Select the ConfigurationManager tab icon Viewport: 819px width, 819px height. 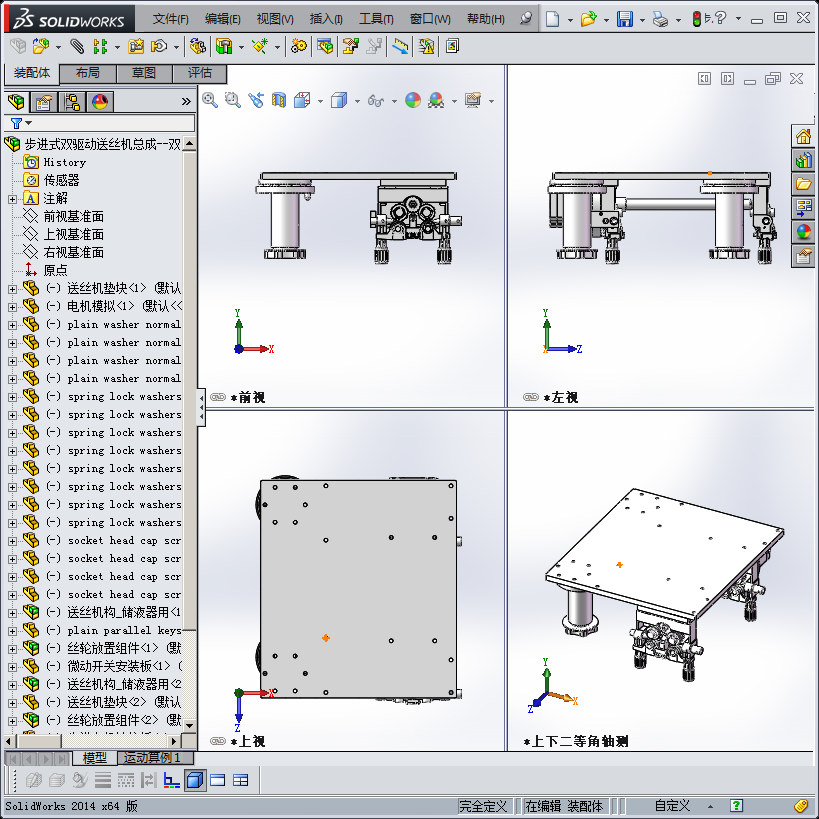coord(72,101)
